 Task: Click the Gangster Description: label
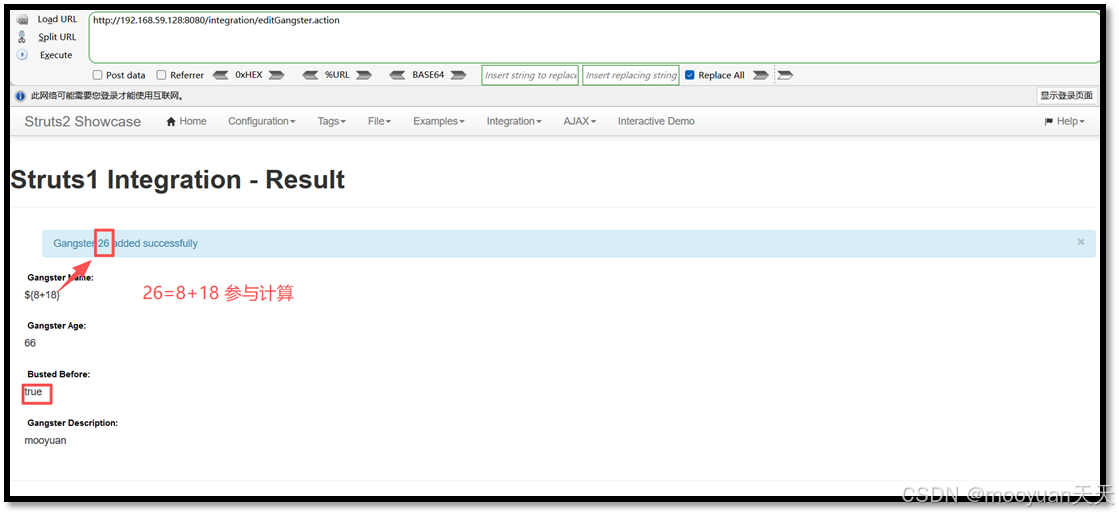click(x=73, y=423)
